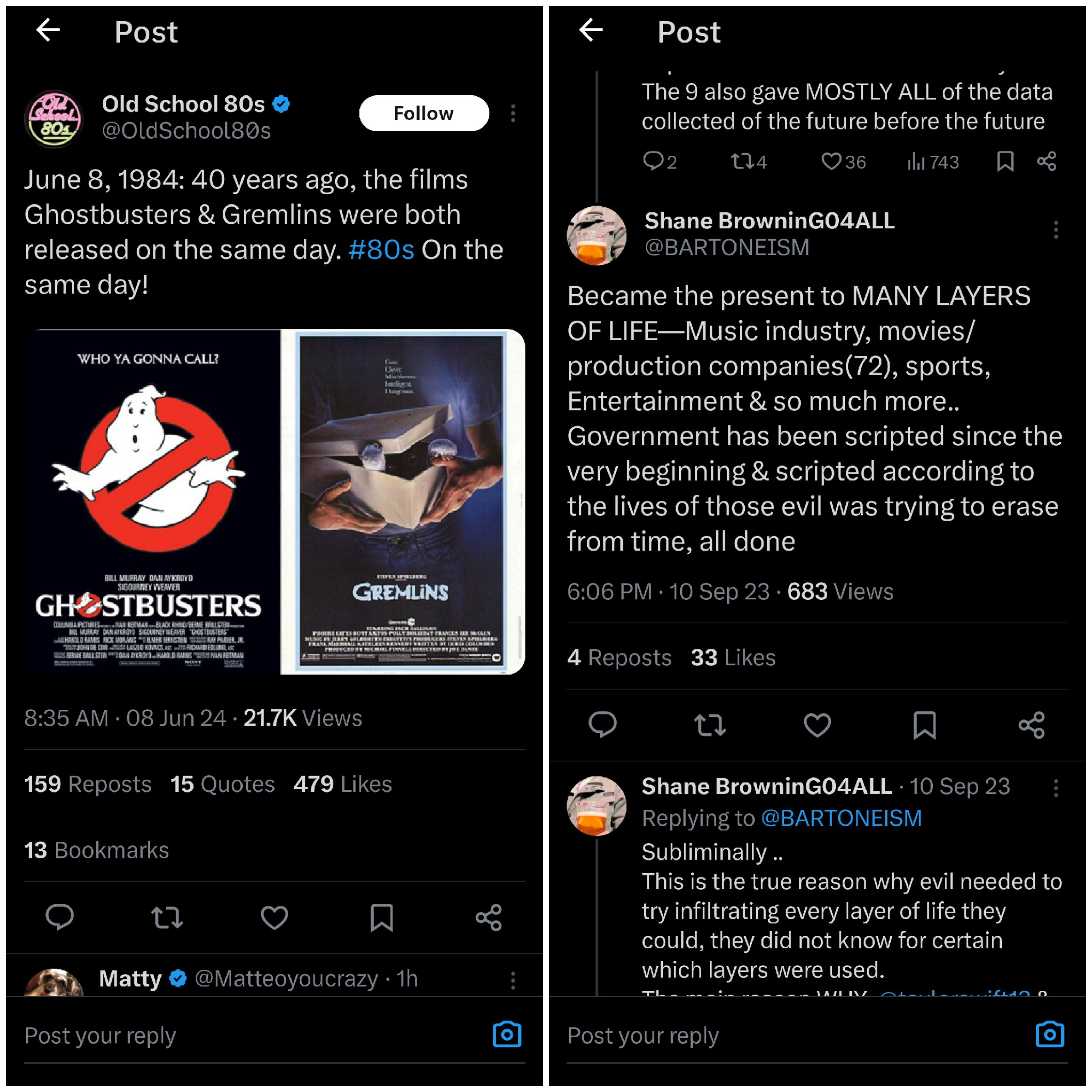Share the Old School 80s post

(x=488, y=917)
